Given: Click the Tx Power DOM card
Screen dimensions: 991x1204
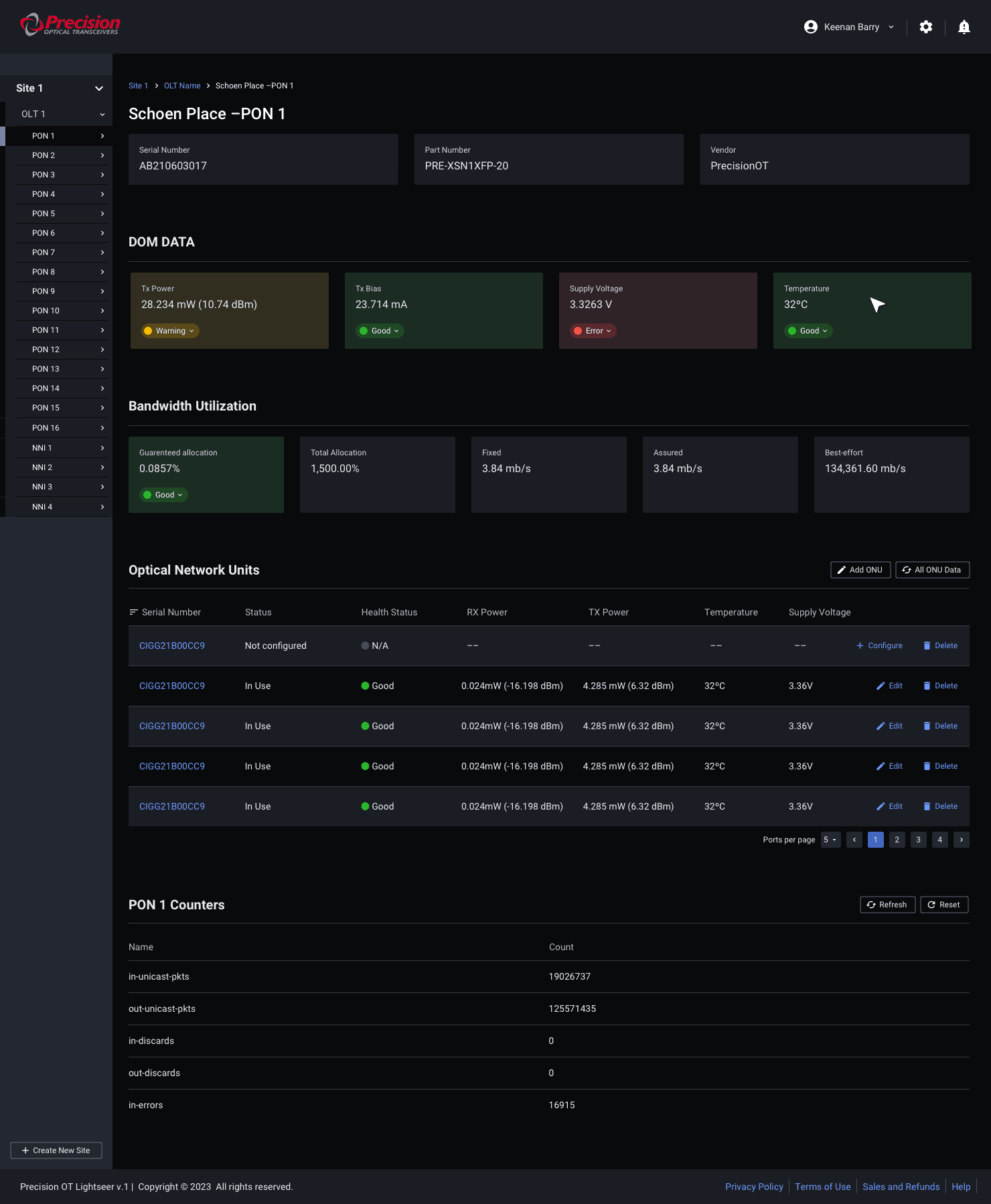Looking at the screenshot, I should pyautogui.click(x=230, y=311).
